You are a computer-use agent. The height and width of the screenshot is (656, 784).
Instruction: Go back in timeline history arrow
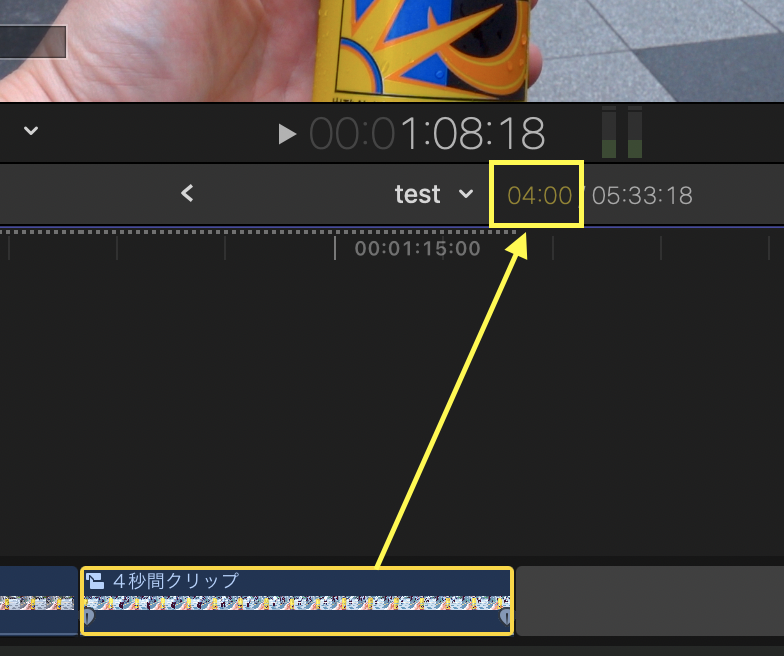(x=187, y=193)
